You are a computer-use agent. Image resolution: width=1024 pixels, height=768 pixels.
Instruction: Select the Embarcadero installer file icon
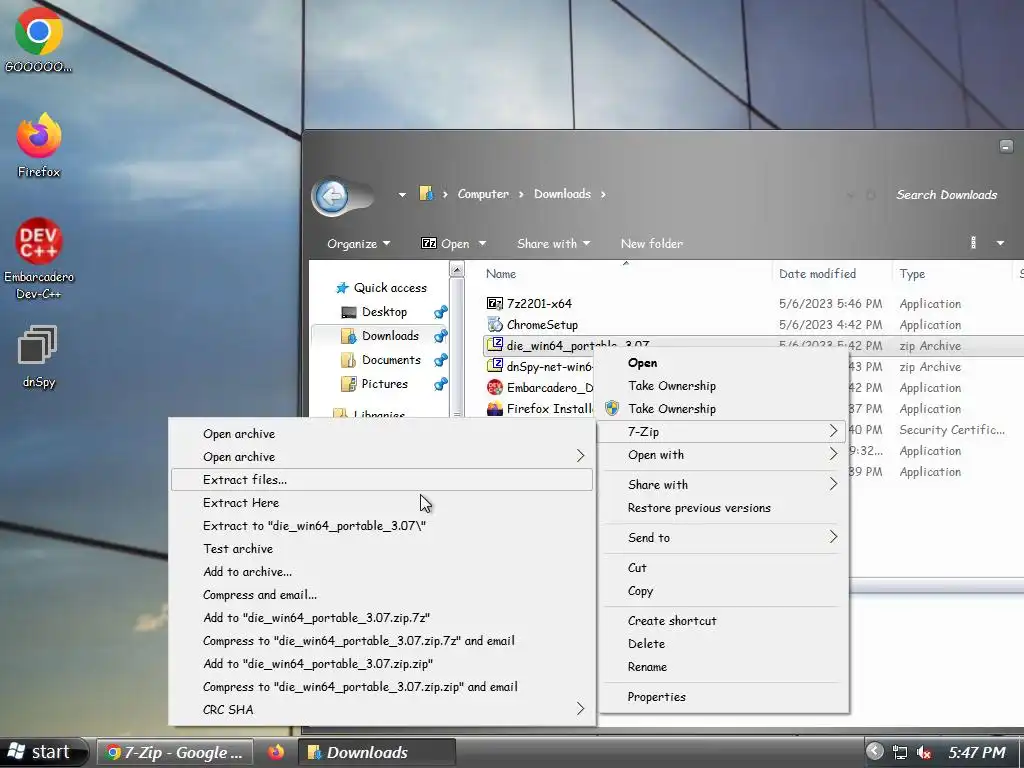point(494,387)
